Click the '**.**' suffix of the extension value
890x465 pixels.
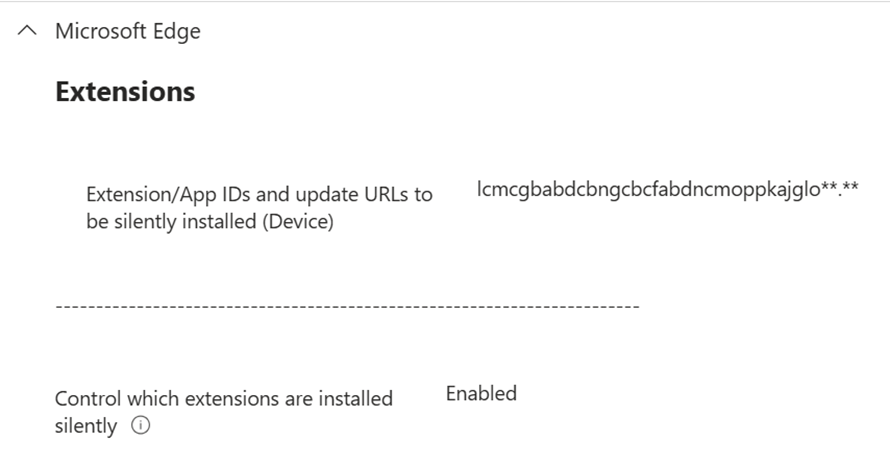click(x=841, y=188)
